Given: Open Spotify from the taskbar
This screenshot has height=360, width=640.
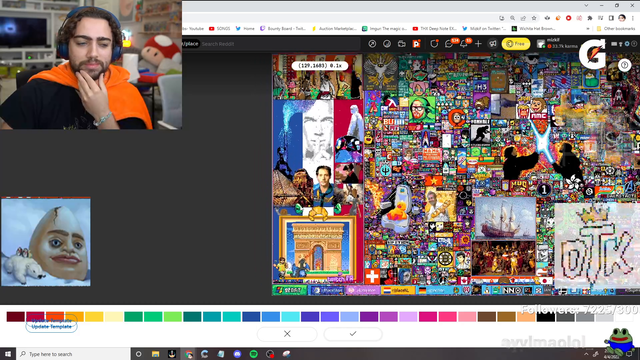Looking at the screenshot, I should point(253,354).
